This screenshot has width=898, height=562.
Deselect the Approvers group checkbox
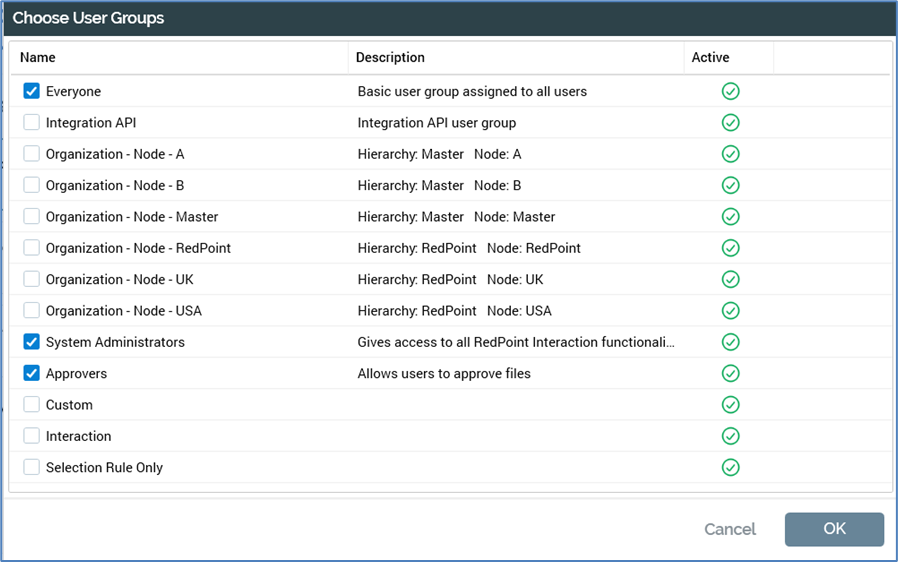click(32, 374)
